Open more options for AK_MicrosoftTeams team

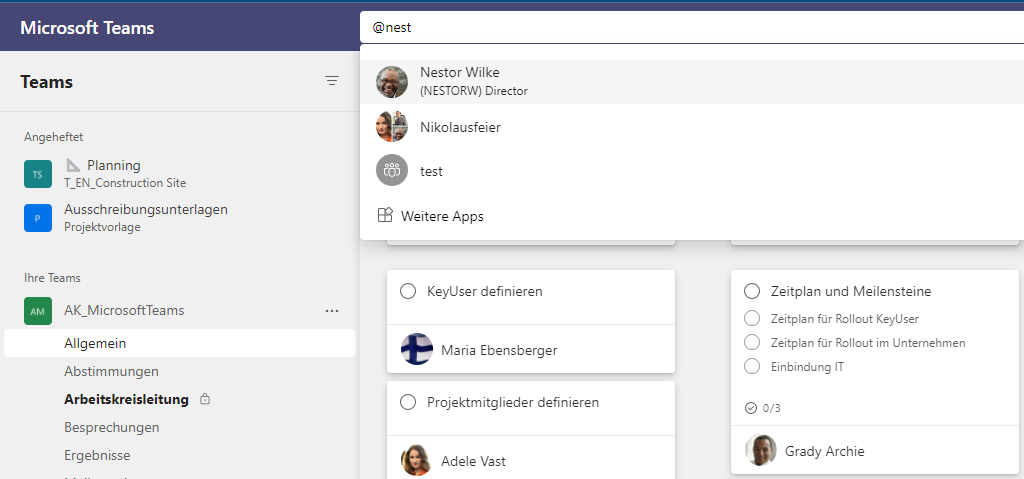click(332, 311)
